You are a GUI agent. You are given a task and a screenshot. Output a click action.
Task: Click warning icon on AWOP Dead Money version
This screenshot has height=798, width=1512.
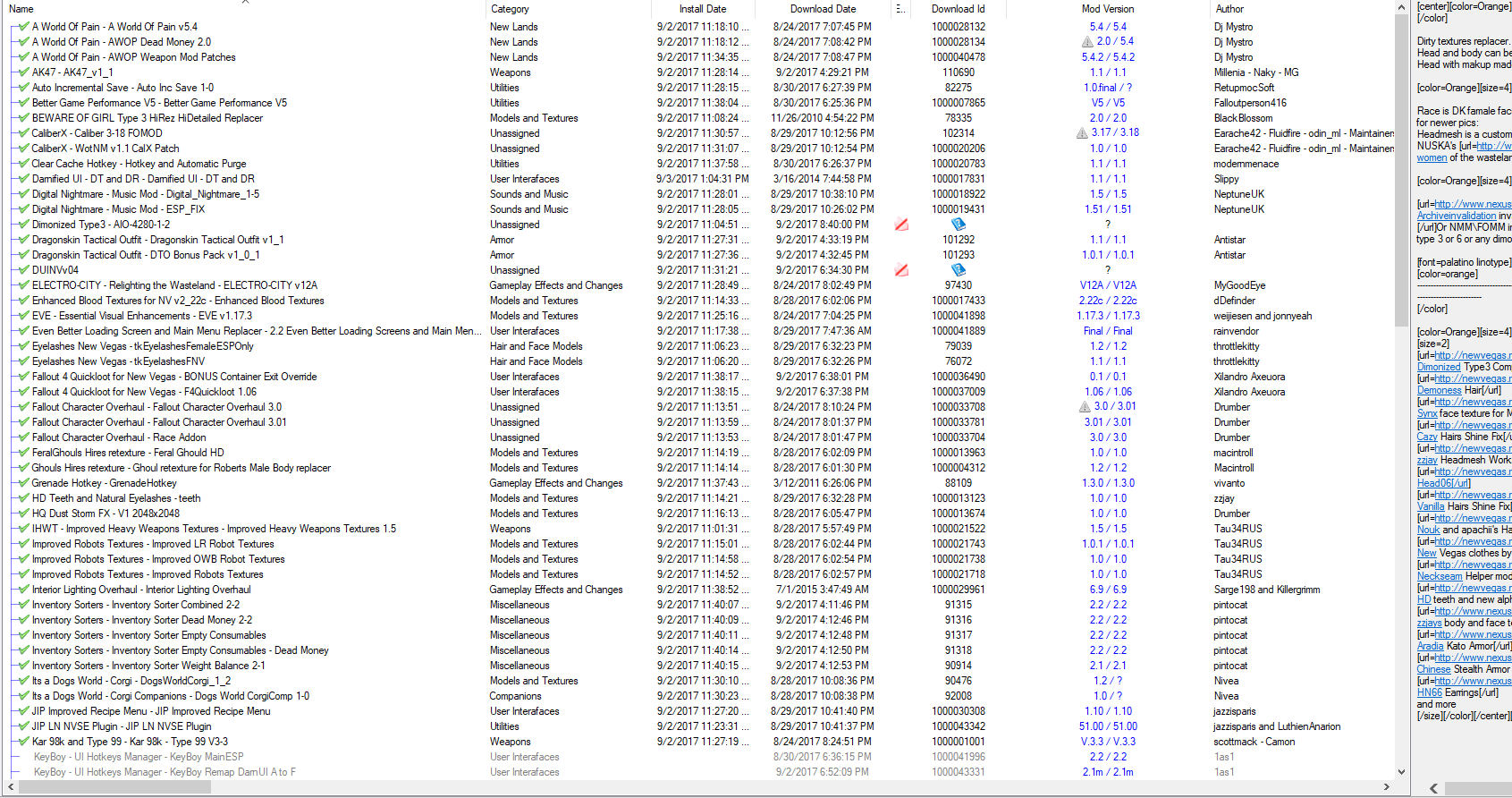(x=1087, y=42)
